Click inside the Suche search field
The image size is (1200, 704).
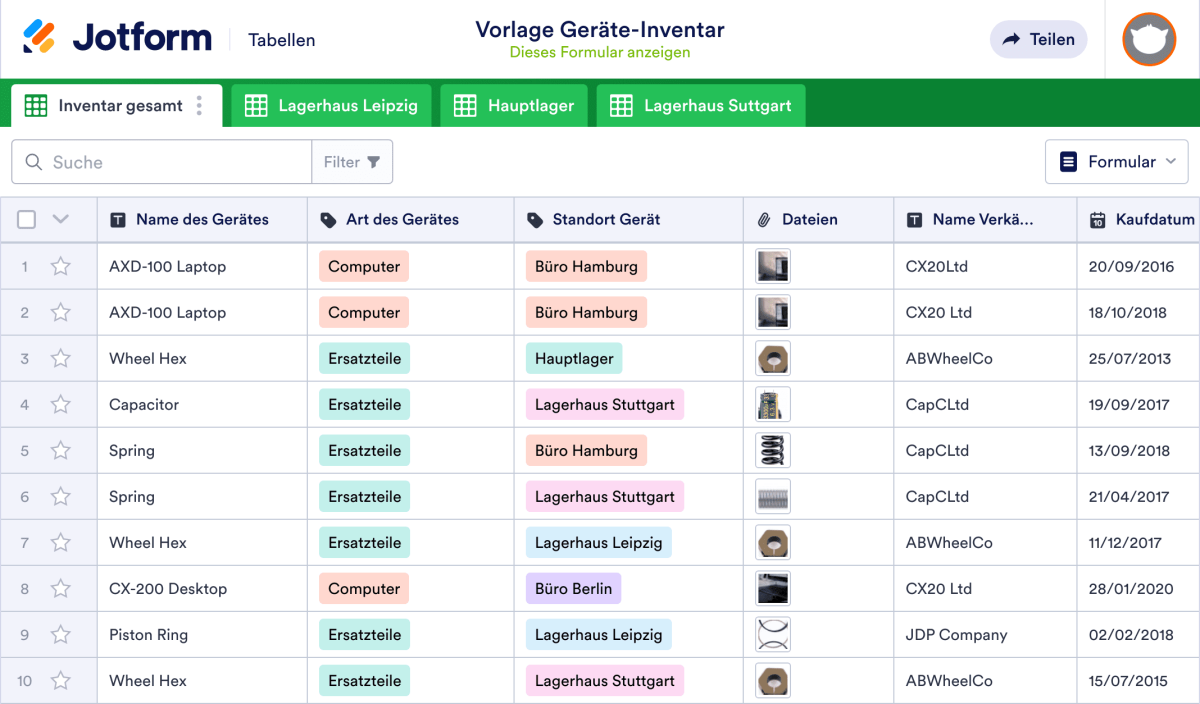(160, 161)
